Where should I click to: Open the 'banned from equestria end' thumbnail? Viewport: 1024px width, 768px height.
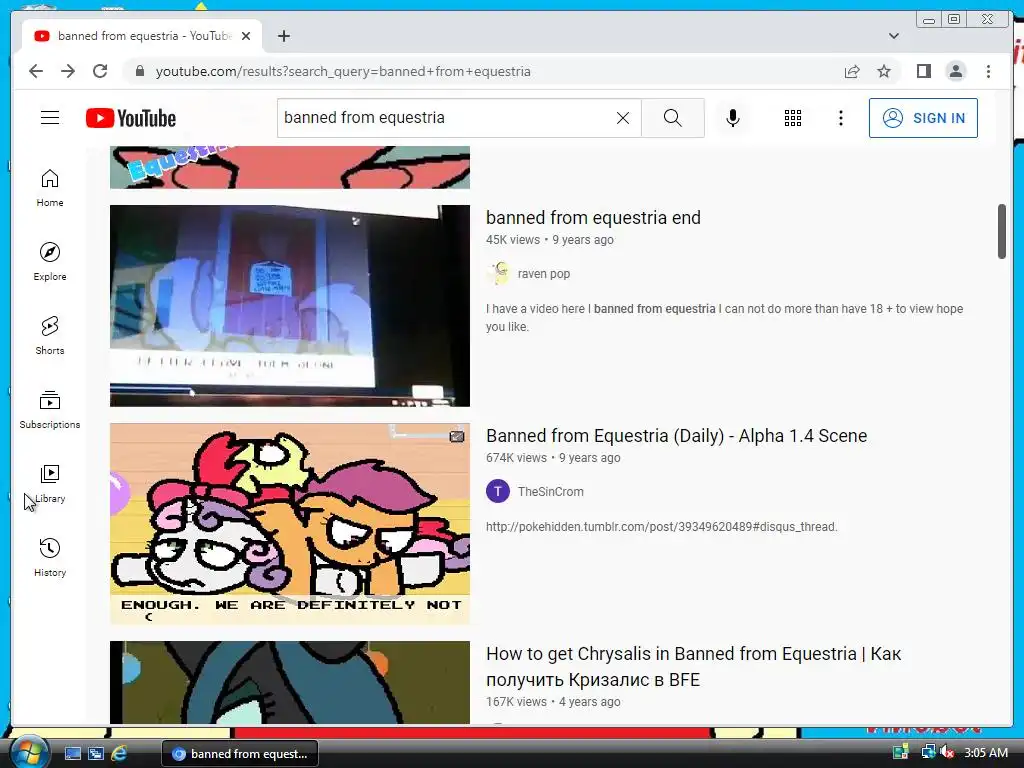[x=290, y=306]
